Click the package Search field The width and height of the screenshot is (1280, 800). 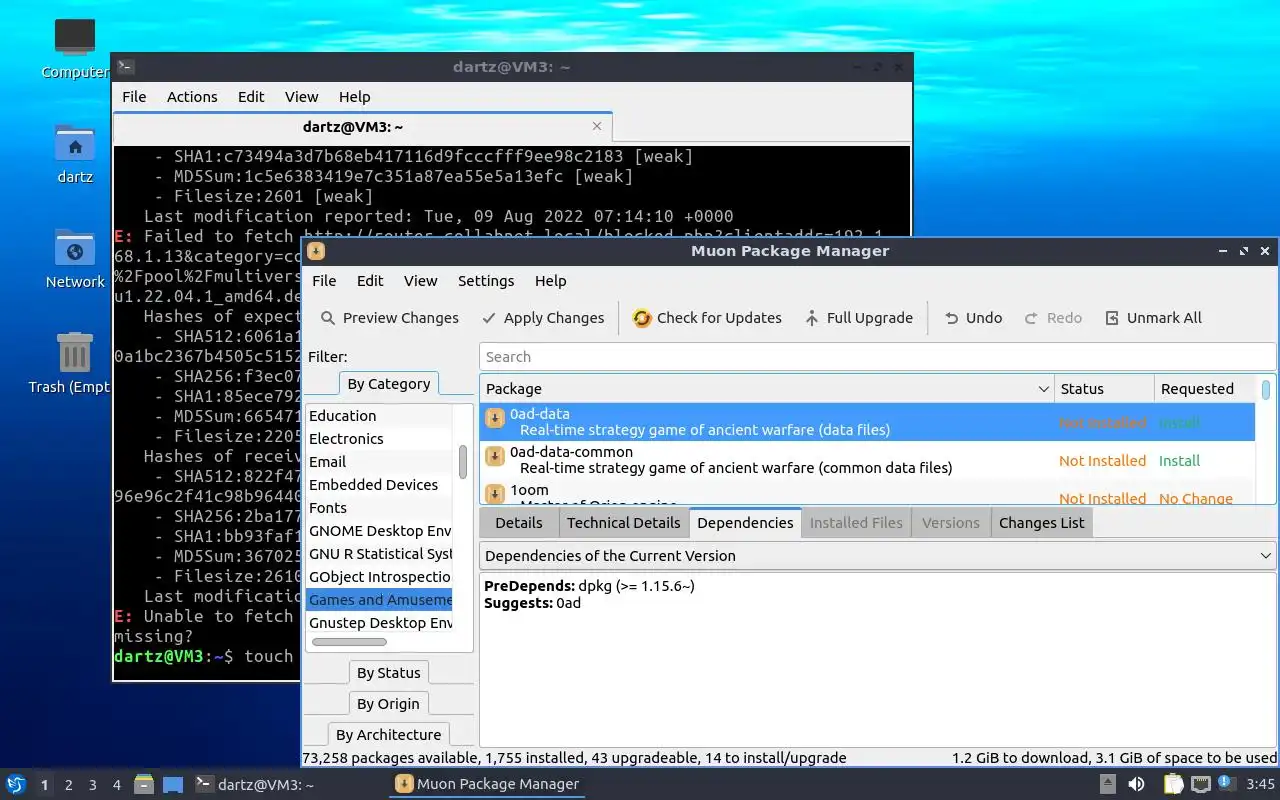pyautogui.click(x=877, y=357)
